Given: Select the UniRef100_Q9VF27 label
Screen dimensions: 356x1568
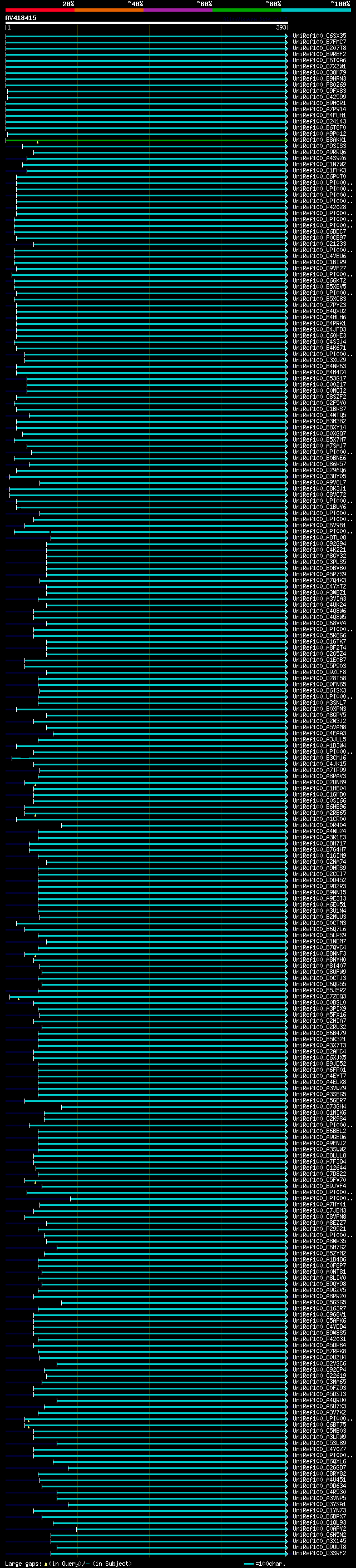Looking at the screenshot, I should click(319, 268).
